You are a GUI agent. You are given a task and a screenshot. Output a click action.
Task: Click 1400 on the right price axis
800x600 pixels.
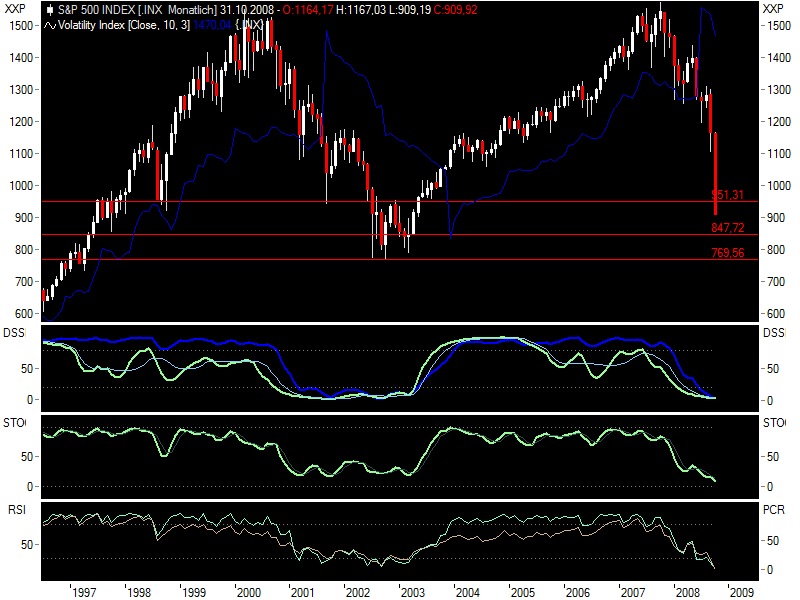779,58
